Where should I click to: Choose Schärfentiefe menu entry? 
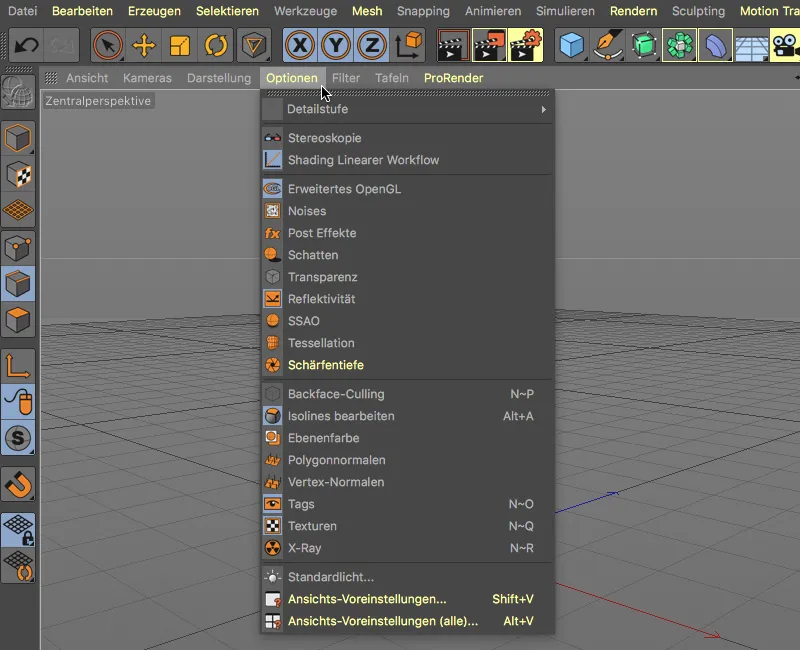pos(407,365)
